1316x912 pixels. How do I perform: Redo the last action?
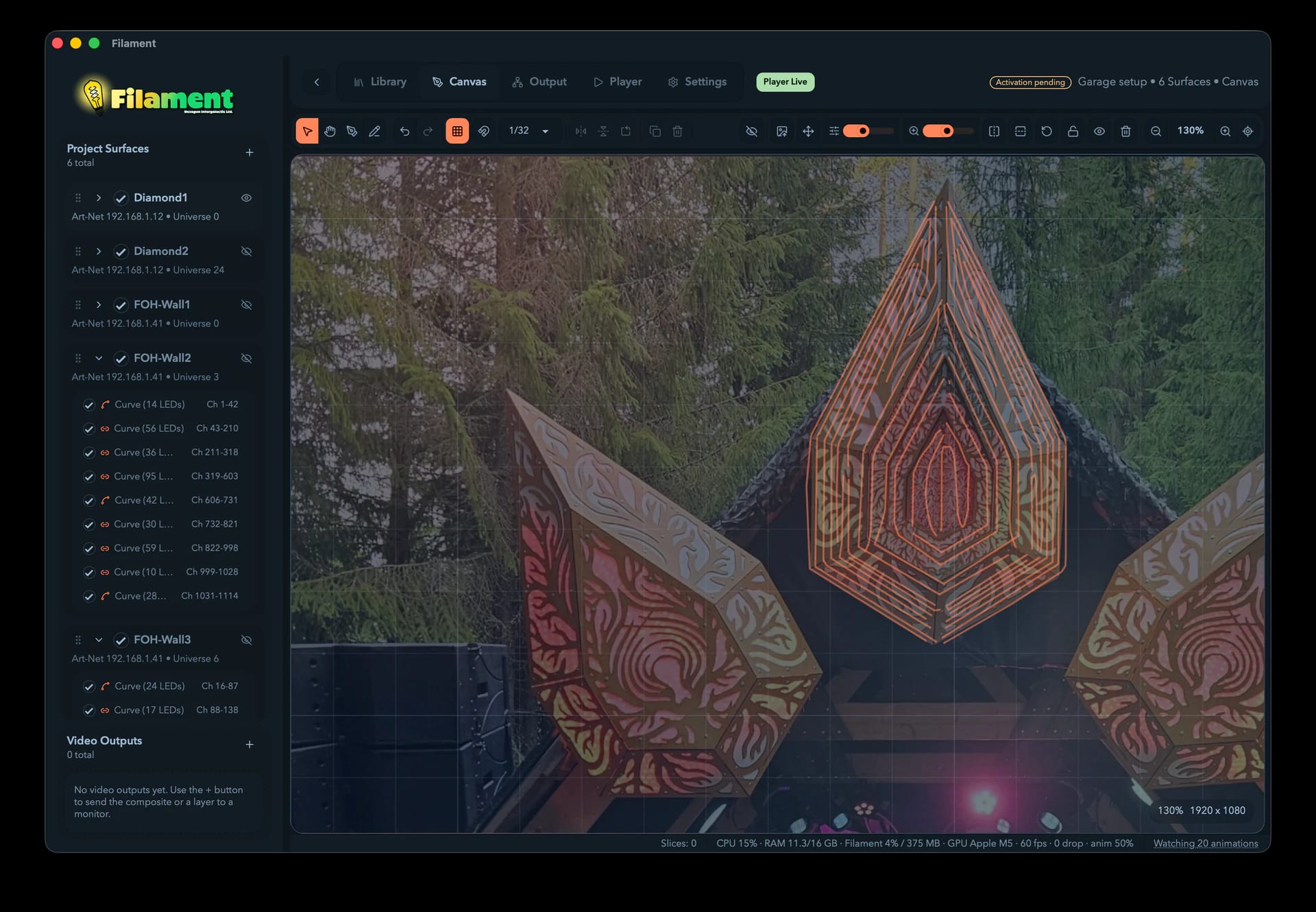pos(428,131)
